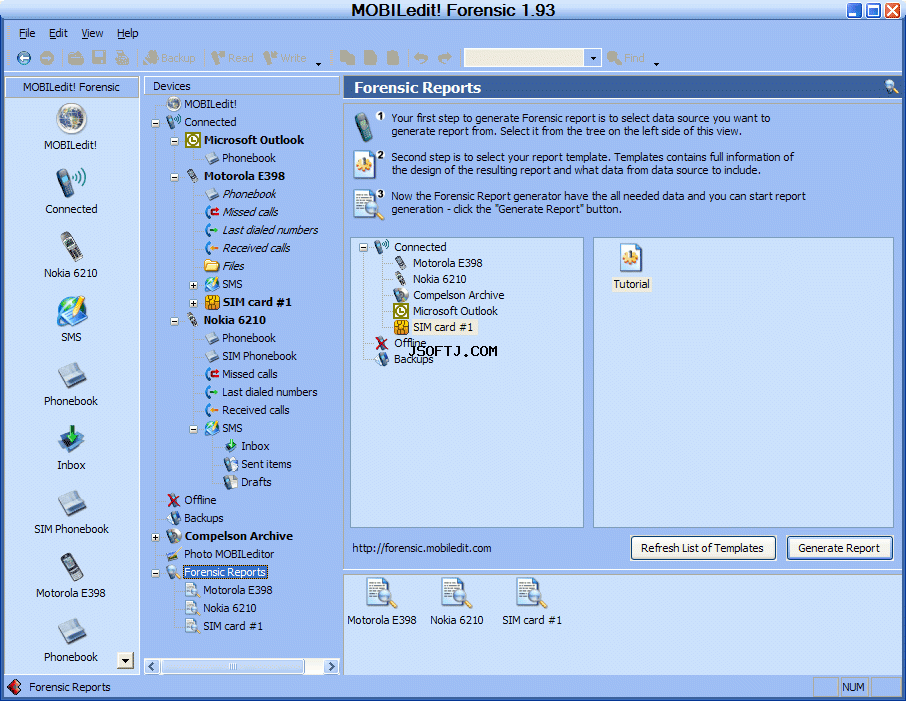Select Sent items under Nokia SMS
Viewport: 906px width, 701px height.
266,464
